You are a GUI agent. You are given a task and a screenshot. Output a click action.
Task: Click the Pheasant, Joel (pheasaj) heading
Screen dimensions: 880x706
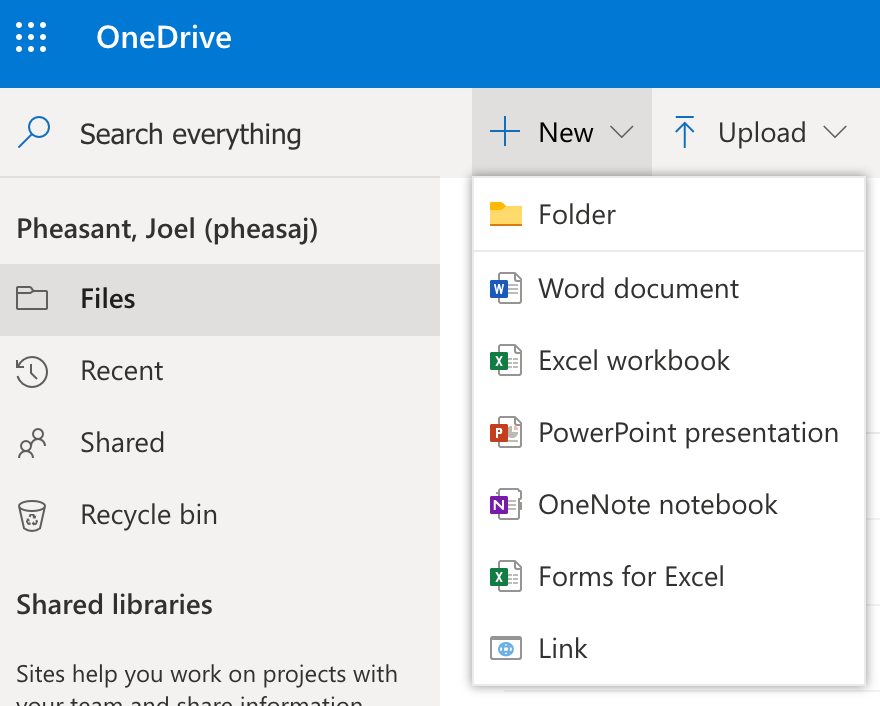[x=167, y=229]
